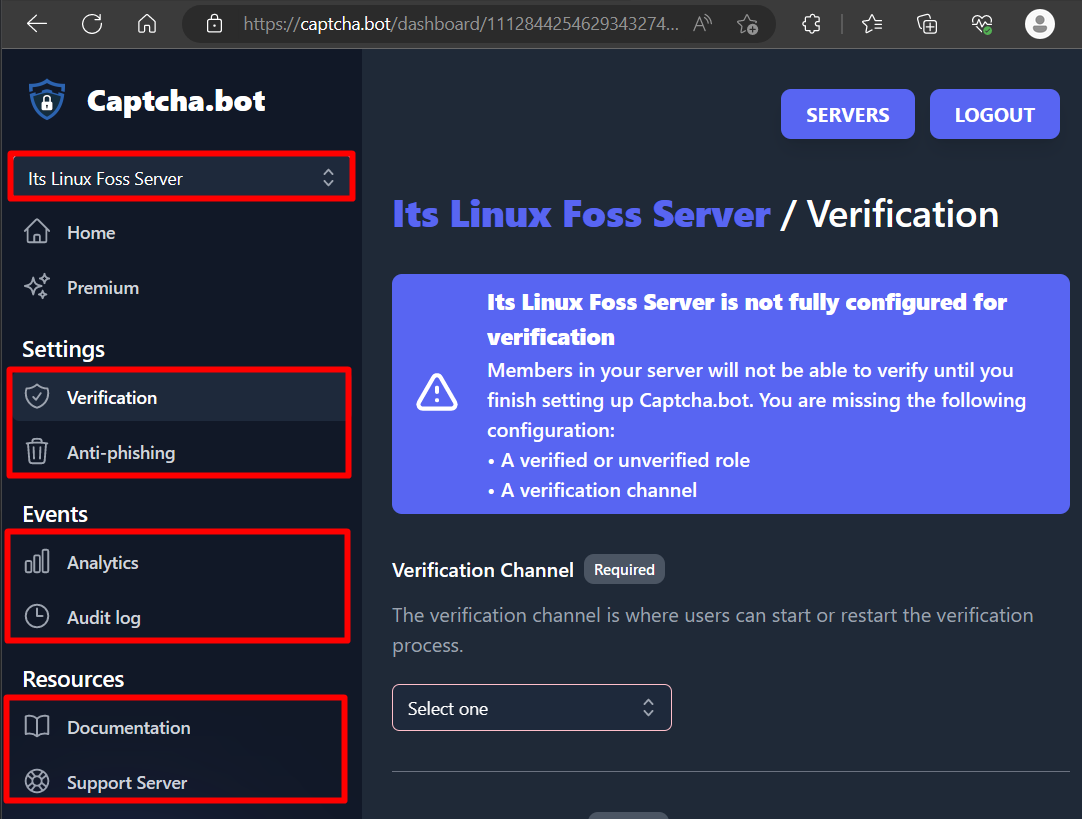Click the Anti-phishing trash icon
The width and height of the screenshot is (1082, 819).
37,451
